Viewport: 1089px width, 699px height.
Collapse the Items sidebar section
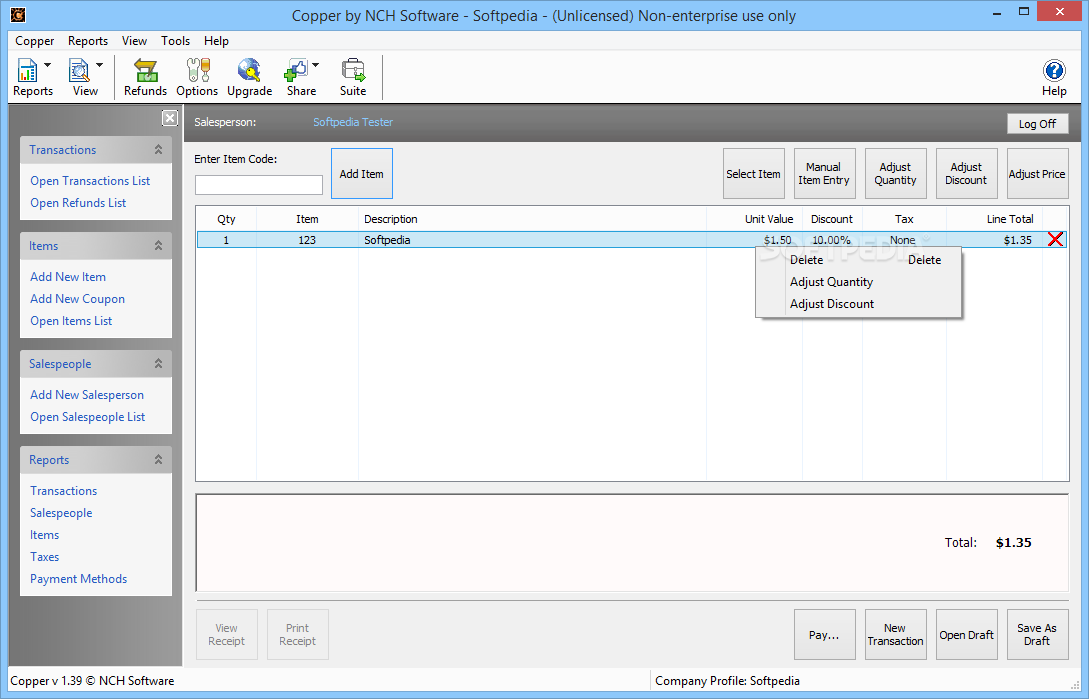tap(158, 245)
